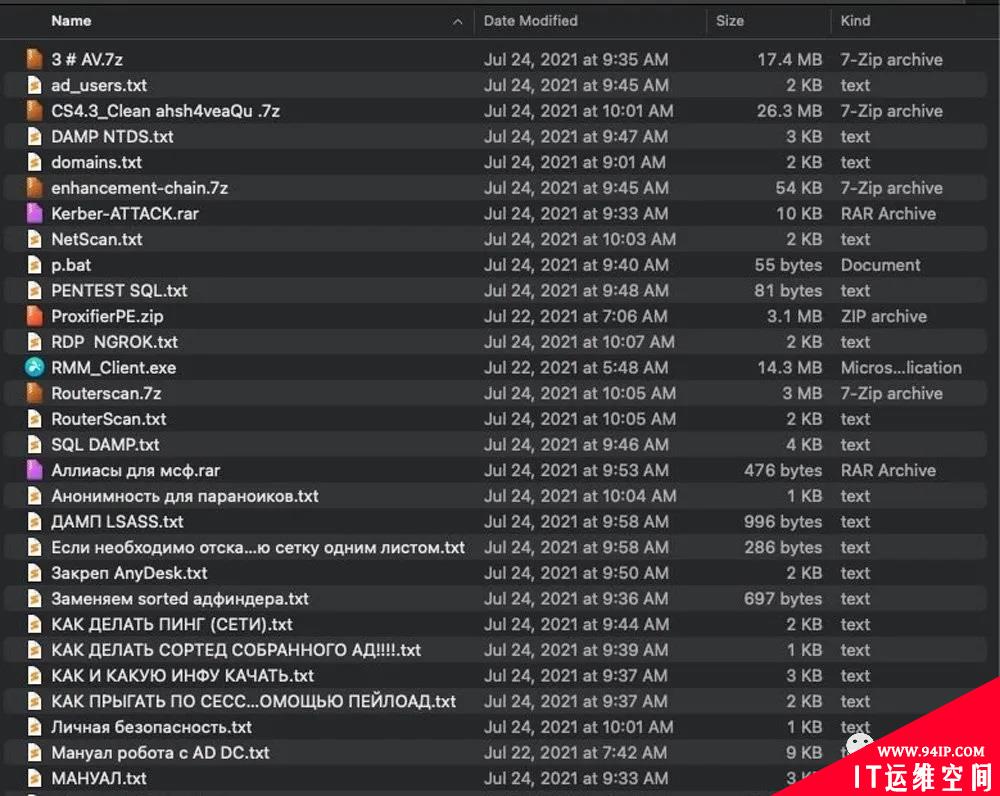Click the Jul 24, 2021 at 9:01 AM date
The image size is (1000, 796).
click(575, 162)
